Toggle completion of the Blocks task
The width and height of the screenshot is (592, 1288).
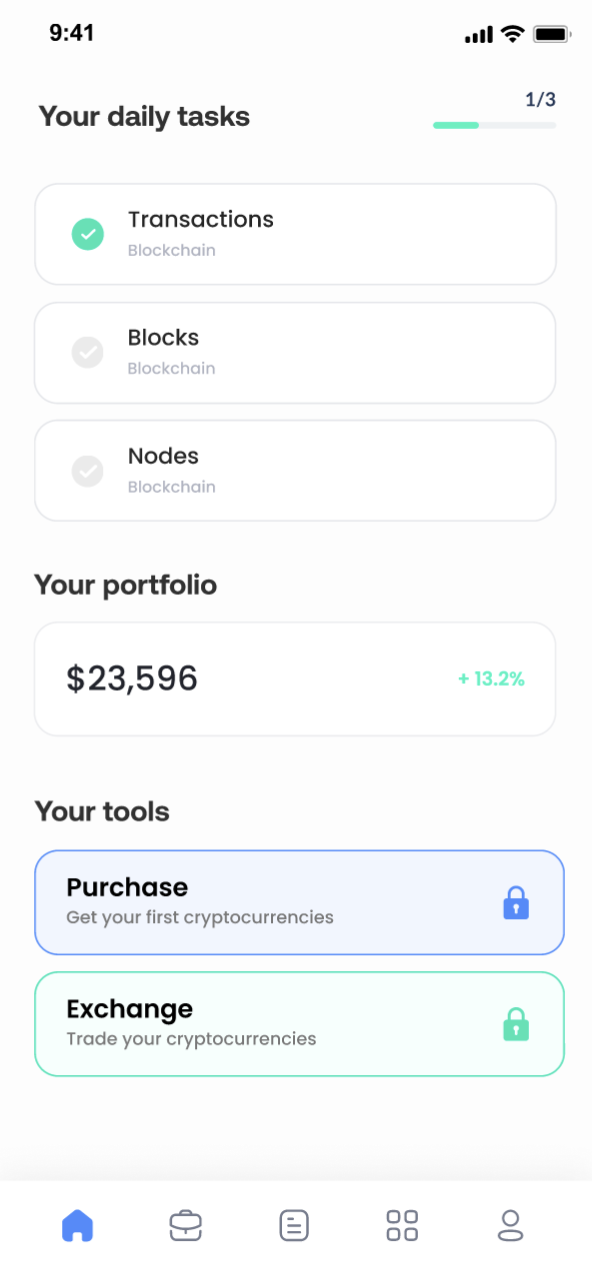(x=88, y=352)
